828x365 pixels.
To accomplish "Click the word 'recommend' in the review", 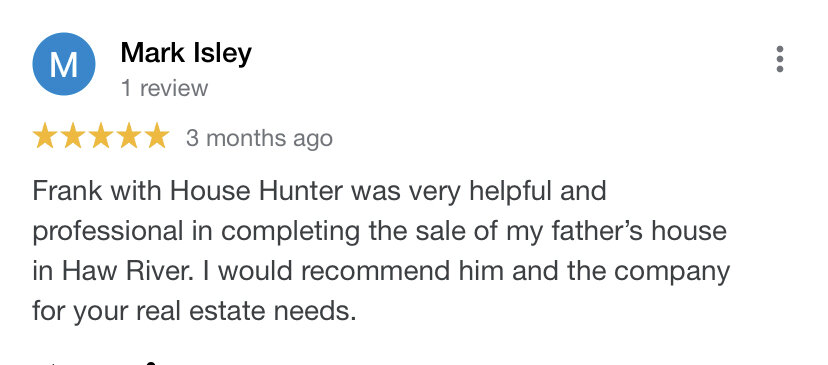I will tap(377, 271).
